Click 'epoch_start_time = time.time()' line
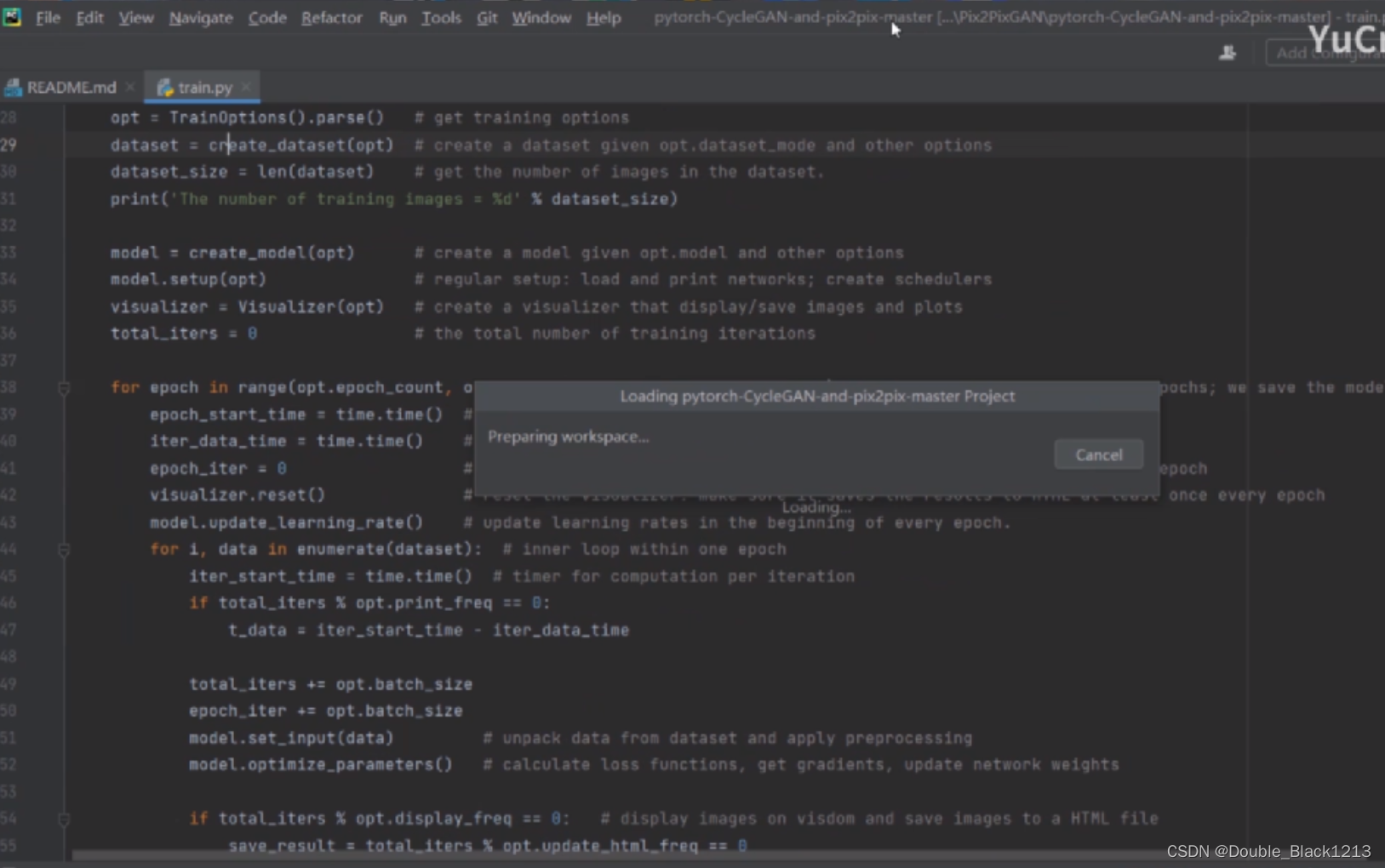1385x868 pixels. 296,414
